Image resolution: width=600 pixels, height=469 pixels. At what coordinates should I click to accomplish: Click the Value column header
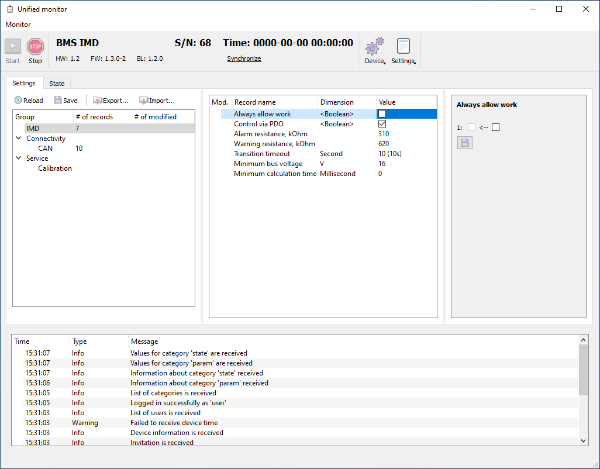407,102
